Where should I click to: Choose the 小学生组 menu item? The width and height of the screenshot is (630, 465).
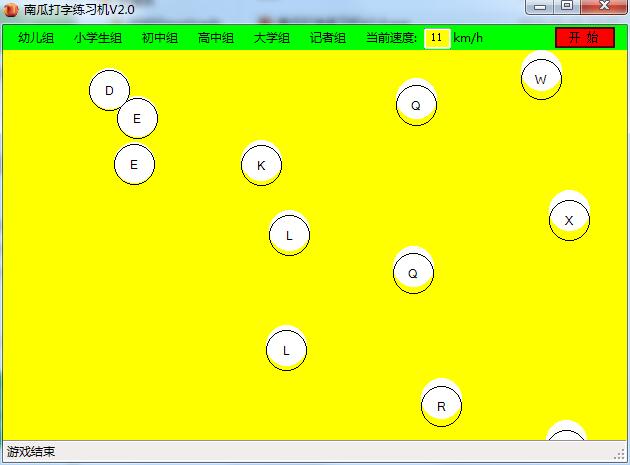tap(98, 38)
